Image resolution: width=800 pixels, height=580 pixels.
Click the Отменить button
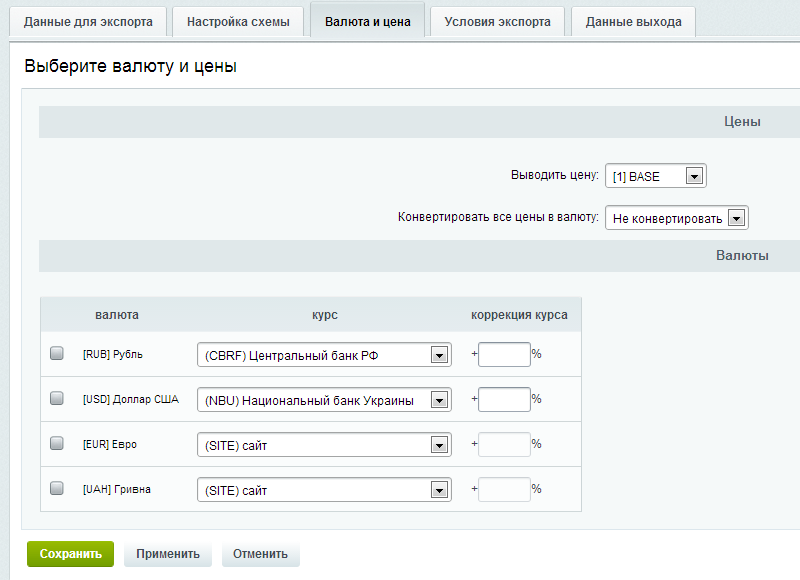tap(260, 553)
